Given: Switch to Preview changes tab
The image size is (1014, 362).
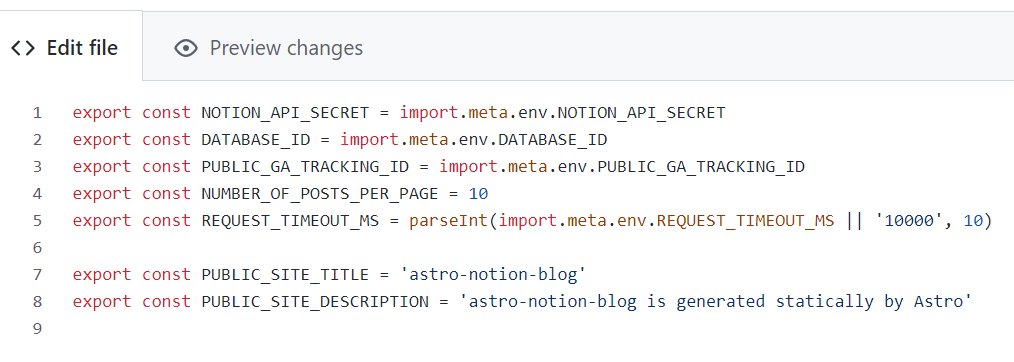Looking at the screenshot, I should click(x=268, y=48).
